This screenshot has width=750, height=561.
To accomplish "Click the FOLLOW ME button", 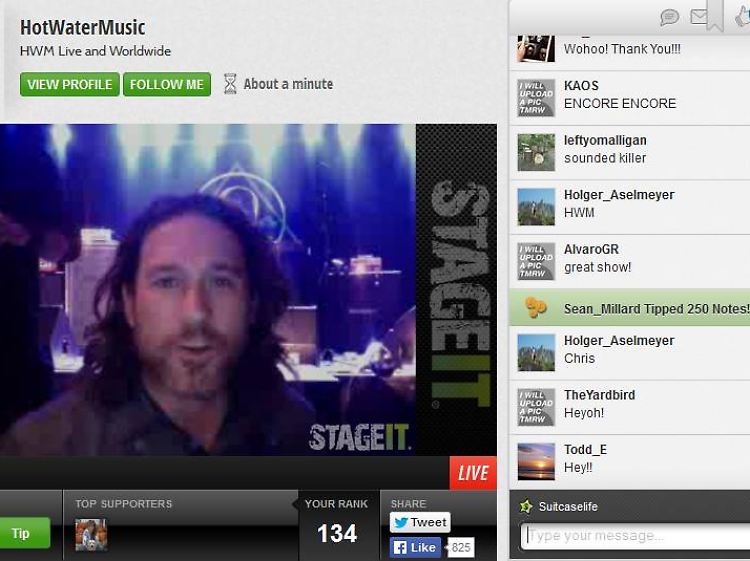I will (x=167, y=84).
